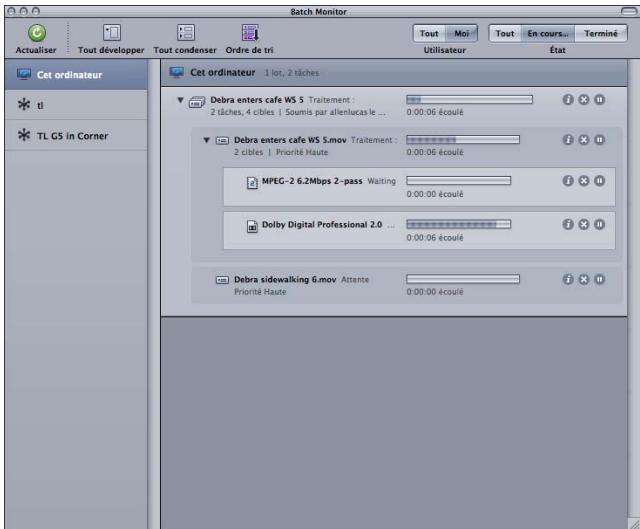Image resolution: width=640 pixels, height=529 pixels.
Task: Show info for Dolby Digital Professional 2.0
Action: (x=568, y=224)
